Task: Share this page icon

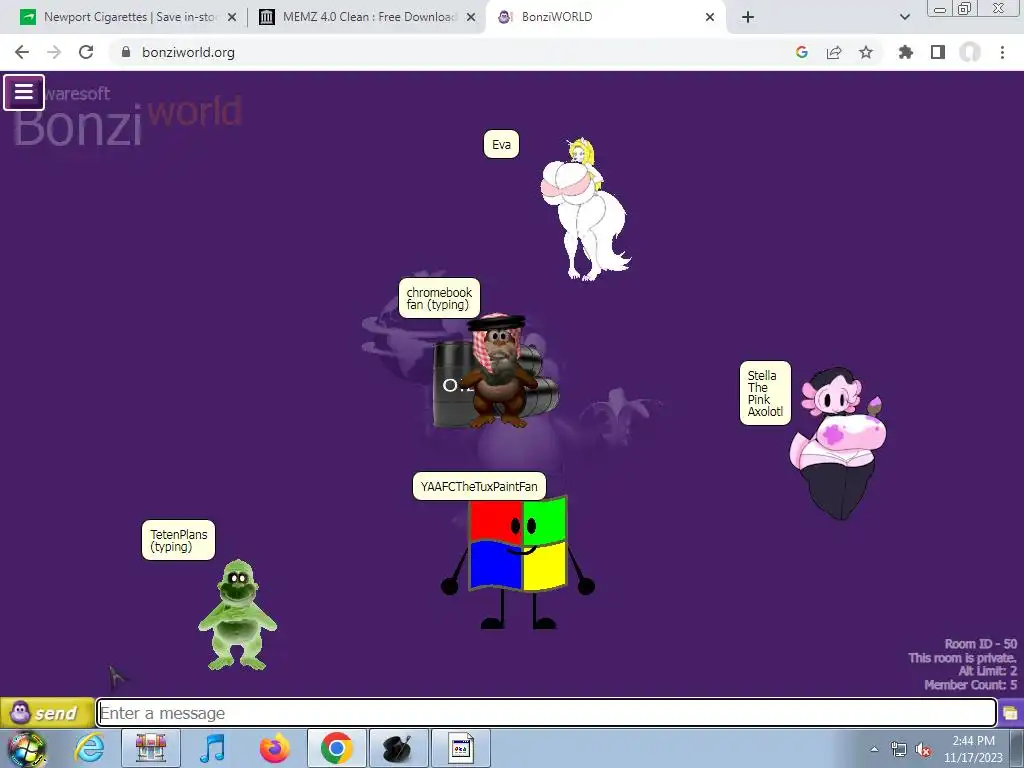Action: pos(834,52)
